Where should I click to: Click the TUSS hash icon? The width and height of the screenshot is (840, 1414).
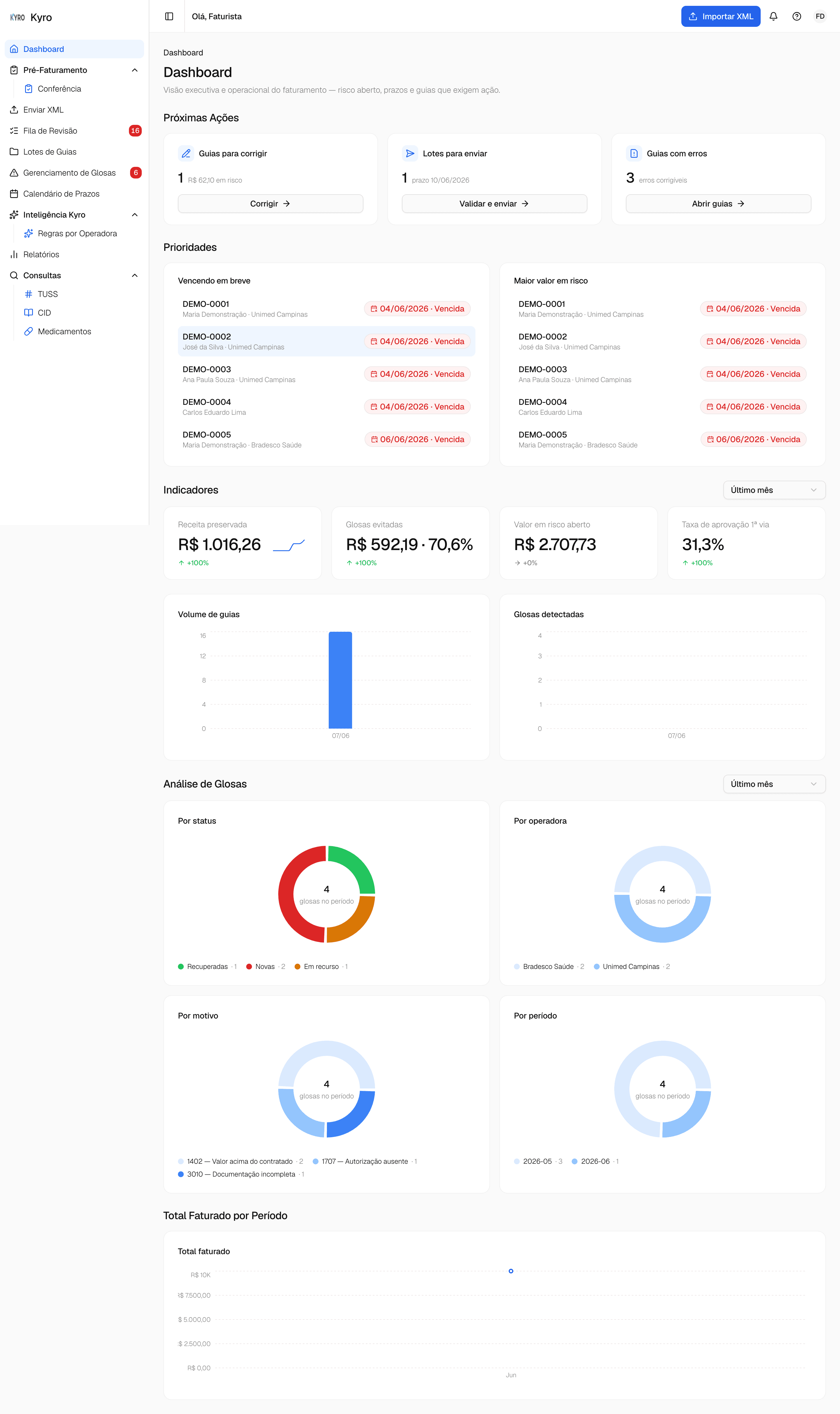point(28,294)
